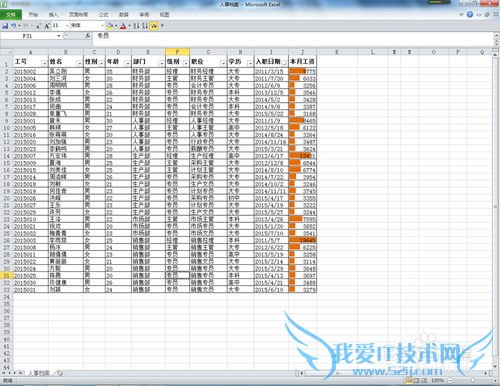This screenshot has width=500, height=386.
Task: Click the insert function fx icon
Action: pos(88,35)
